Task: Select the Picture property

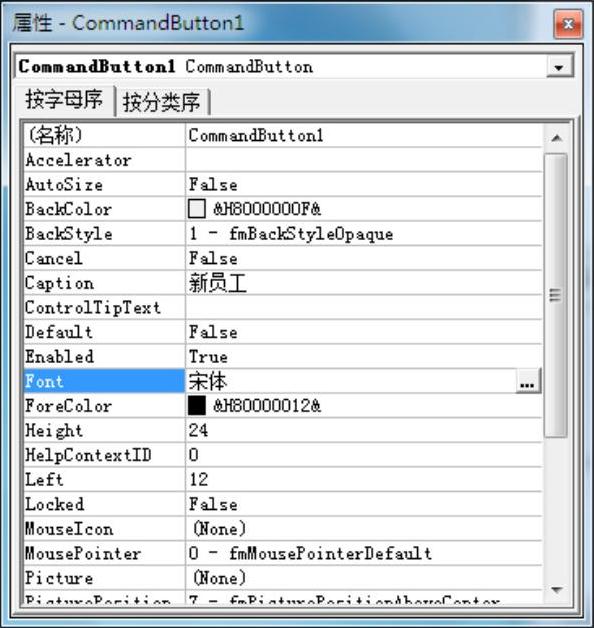Action: click(104, 578)
